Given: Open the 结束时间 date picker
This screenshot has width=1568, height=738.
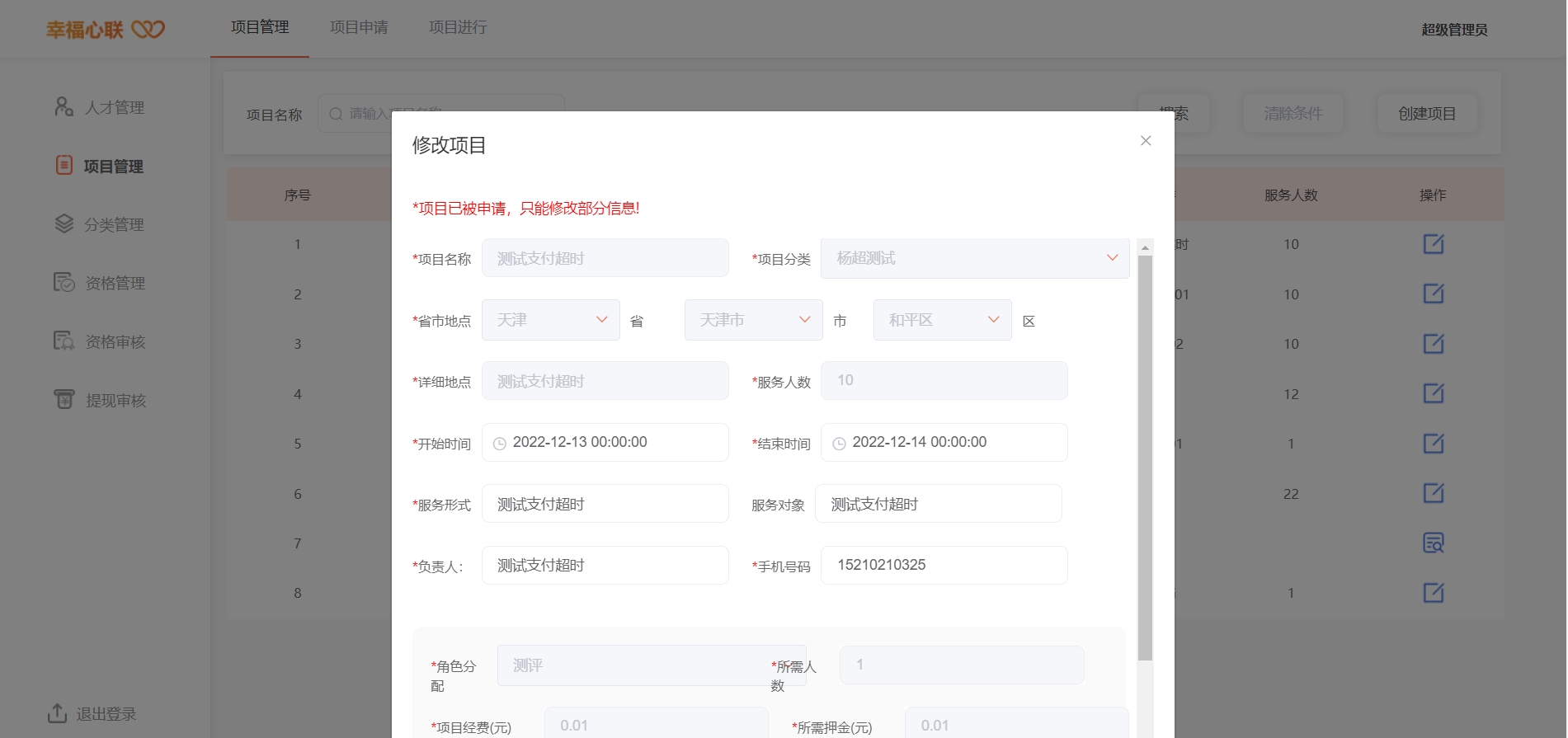Looking at the screenshot, I should point(944,443).
